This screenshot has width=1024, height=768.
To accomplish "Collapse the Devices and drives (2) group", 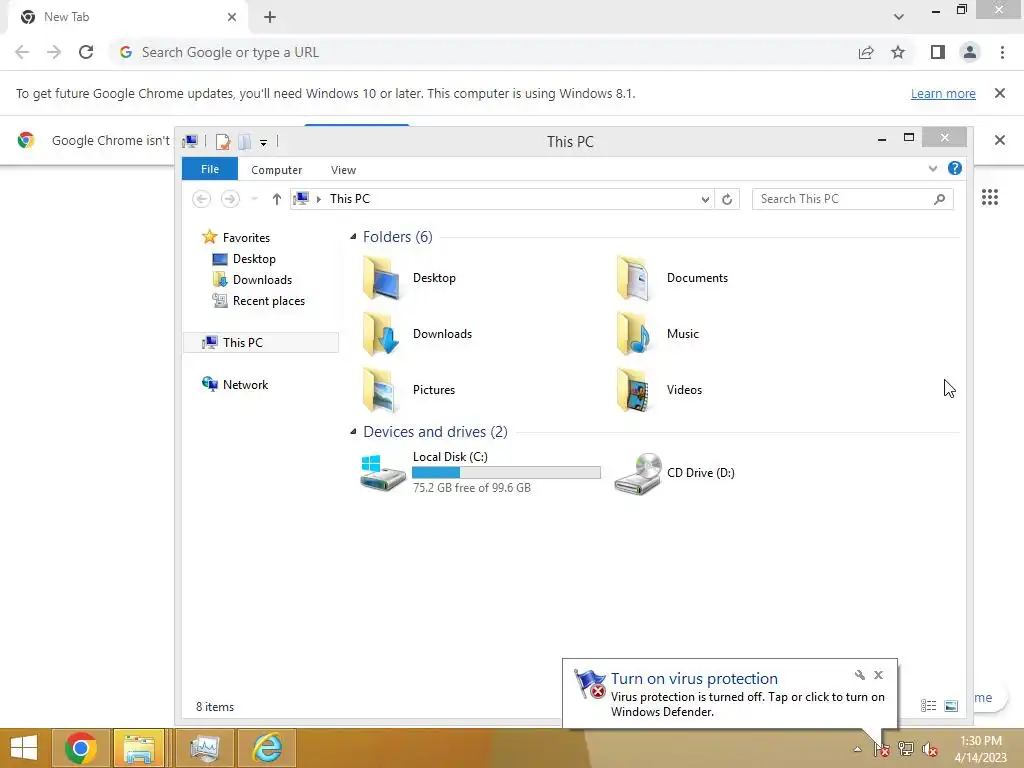I will 353,432.
